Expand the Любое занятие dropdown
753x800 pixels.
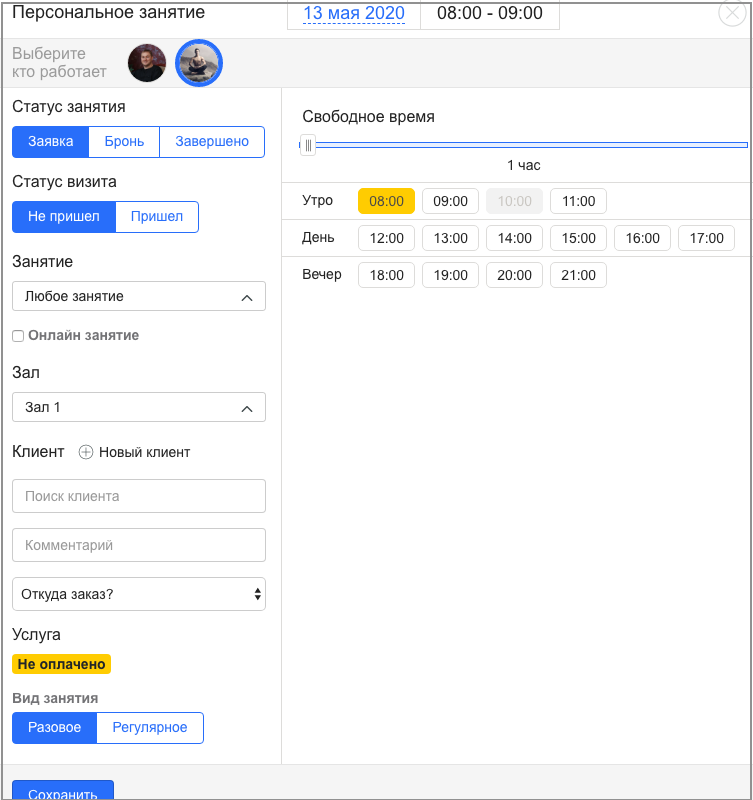point(139,297)
